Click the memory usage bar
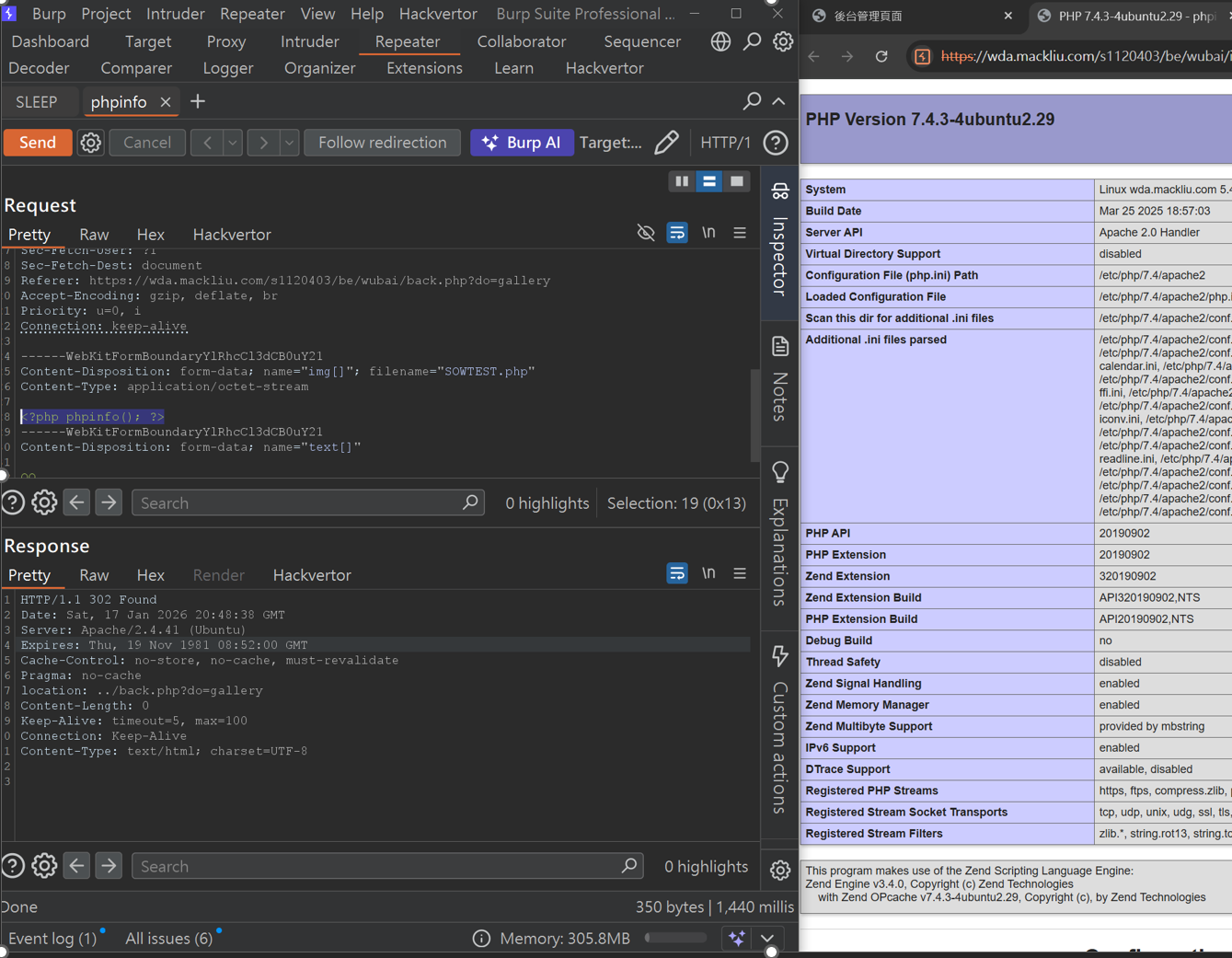The width and height of the screenshot is (1232, 958). tap(675, 938)
